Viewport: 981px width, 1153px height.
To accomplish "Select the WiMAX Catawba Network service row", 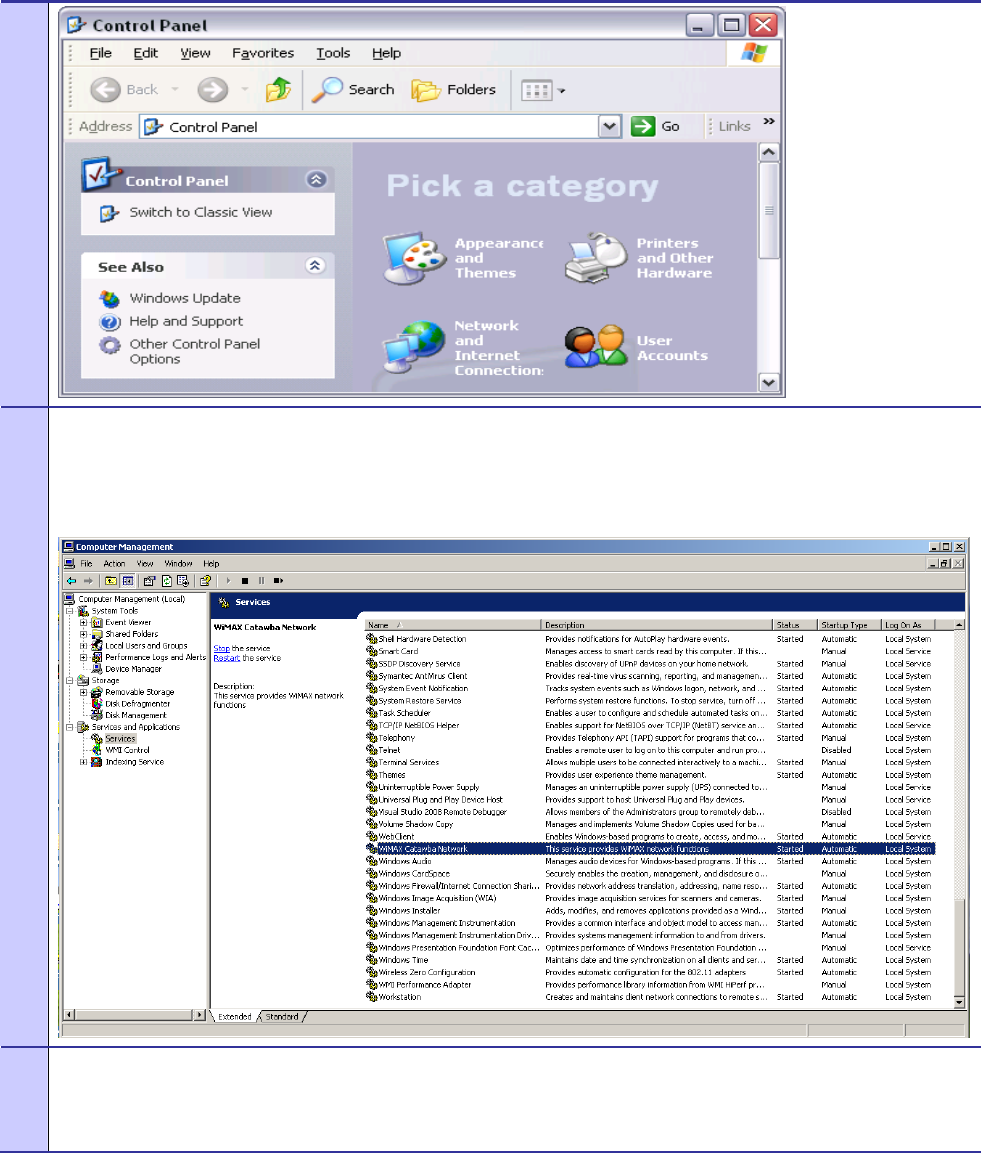I will point(650,849).
